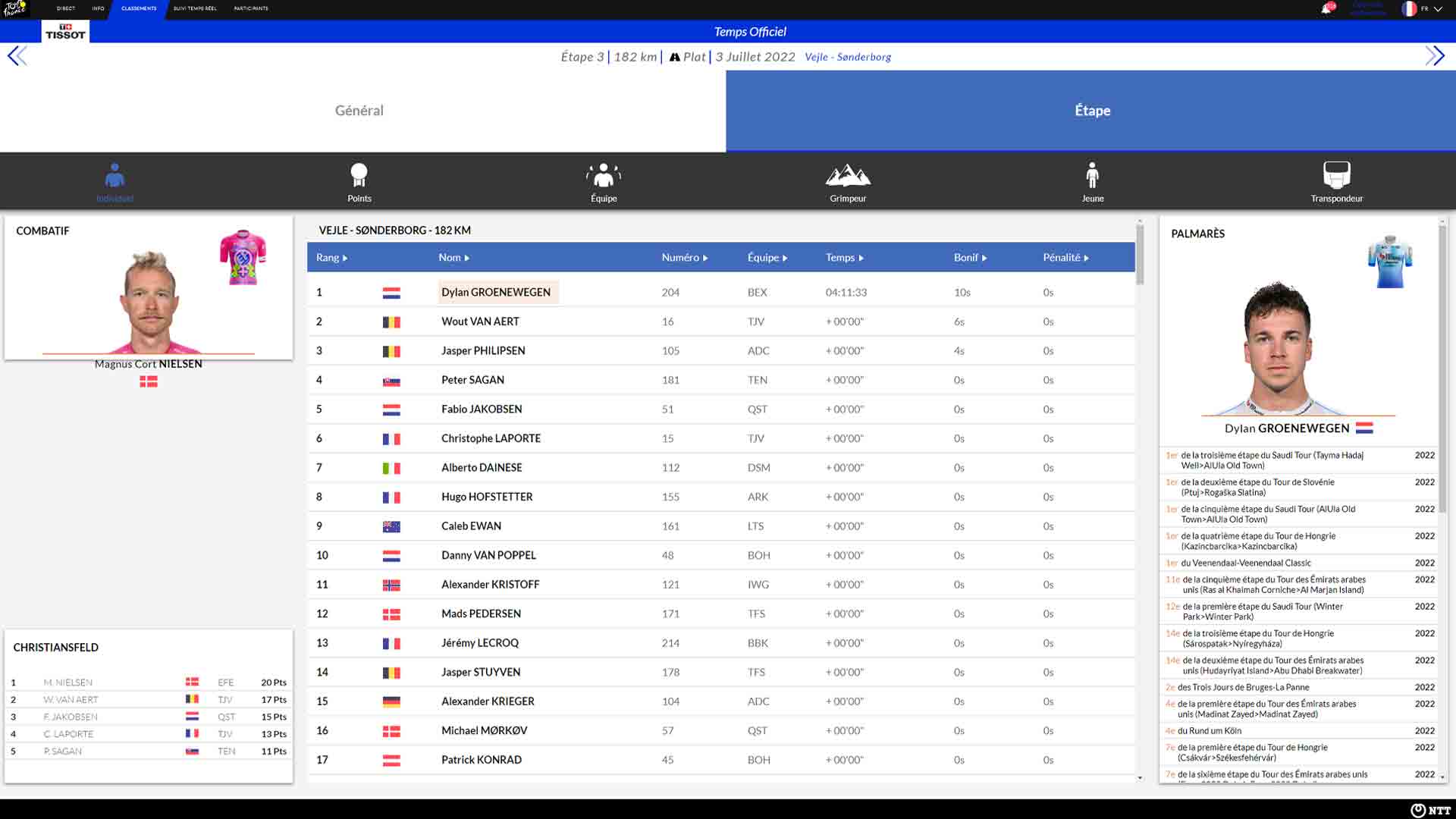1456x819 pixels.
Task: Open the Participants menu item
Action: coord(250,8)
